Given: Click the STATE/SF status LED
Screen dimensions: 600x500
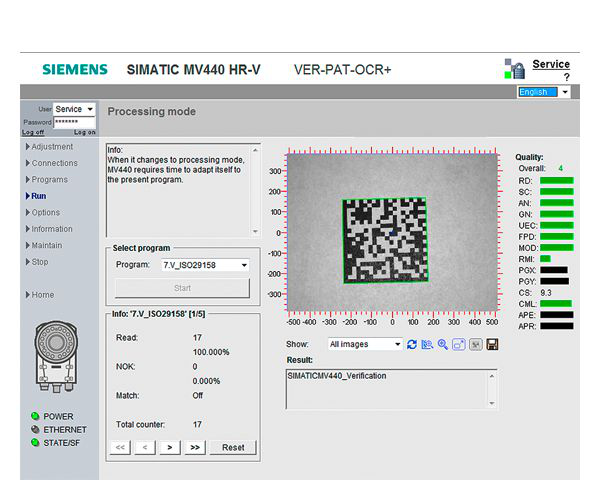Looking at the screenshot, I should pos(35,443).
